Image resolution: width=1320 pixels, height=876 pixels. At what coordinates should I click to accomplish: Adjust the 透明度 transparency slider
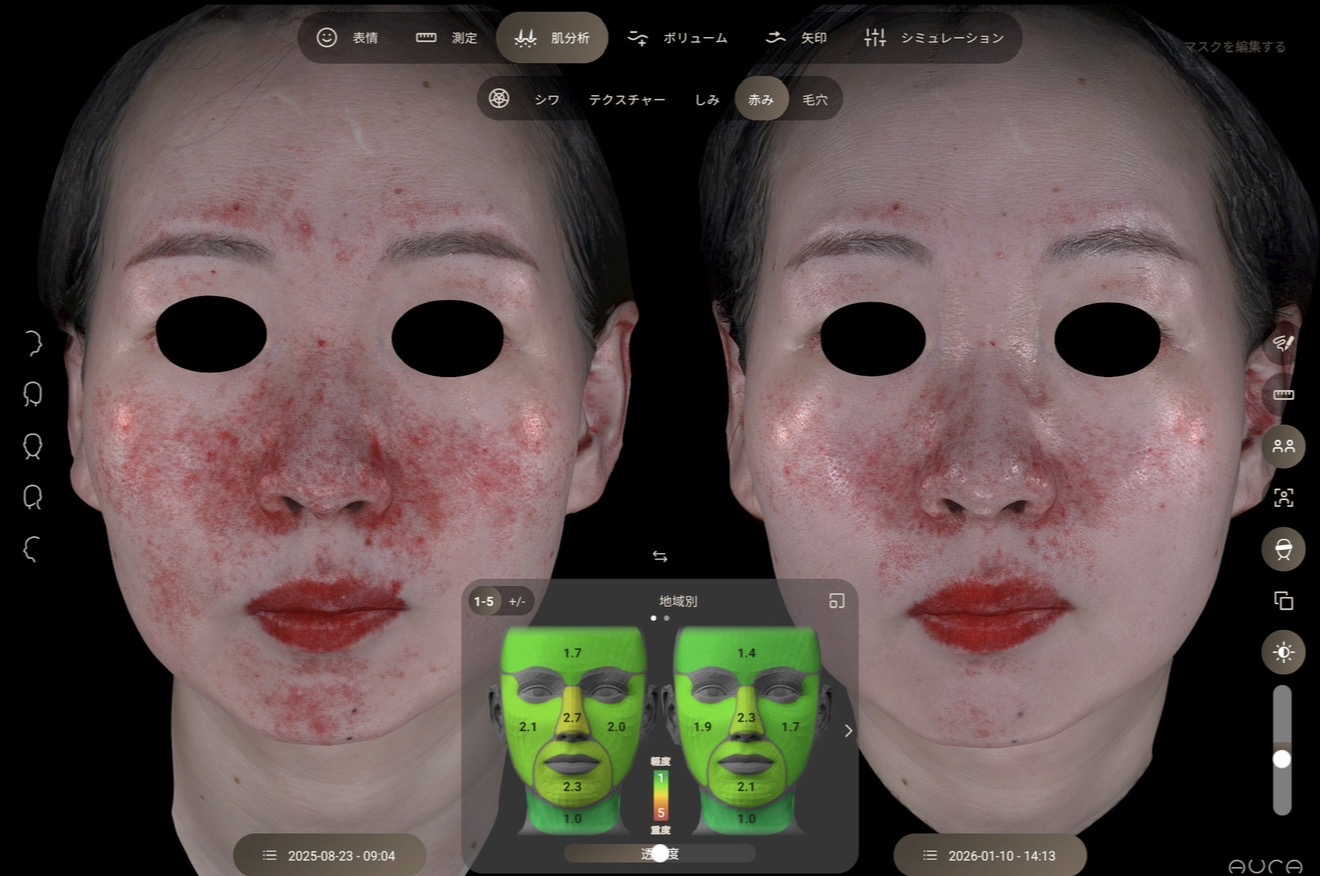point(659,853)
